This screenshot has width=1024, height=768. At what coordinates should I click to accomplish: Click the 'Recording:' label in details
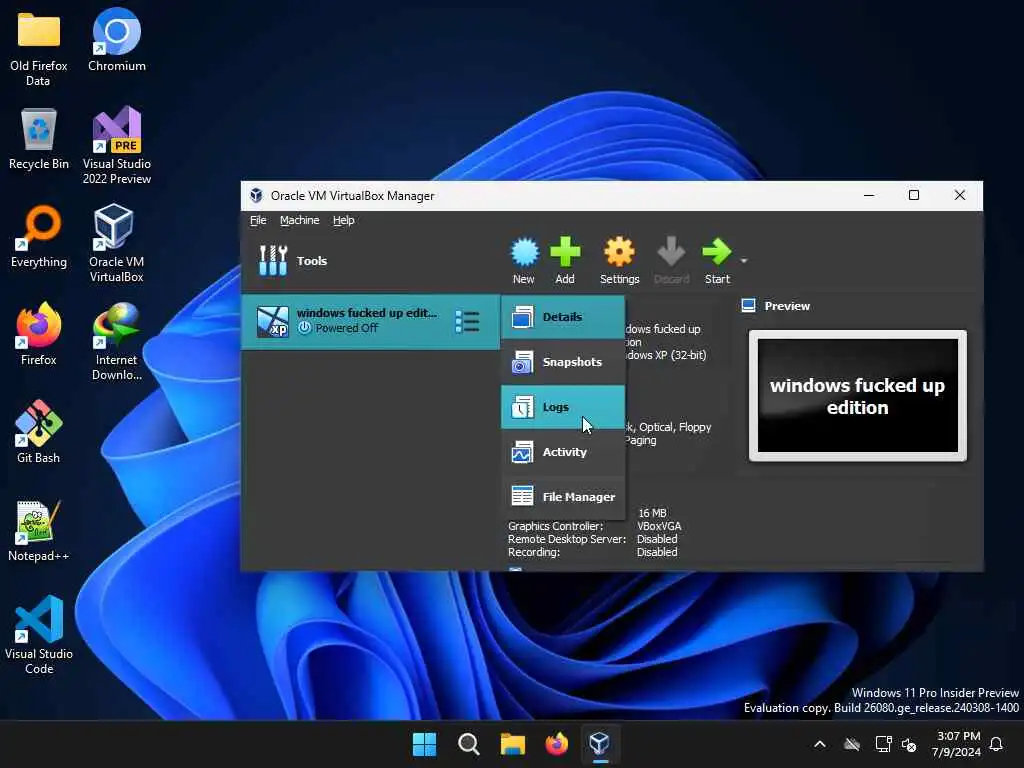(534, 552)
